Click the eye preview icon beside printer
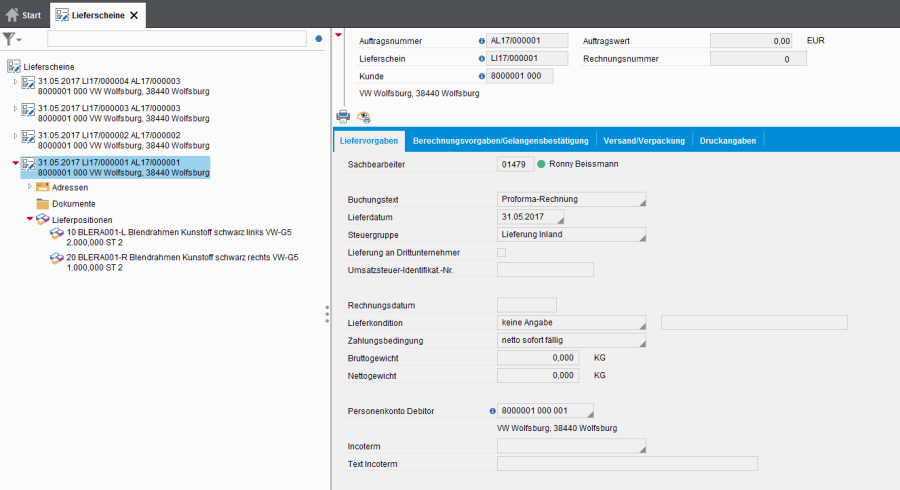Viewport: 900px width, 490px height. [364, 116]
